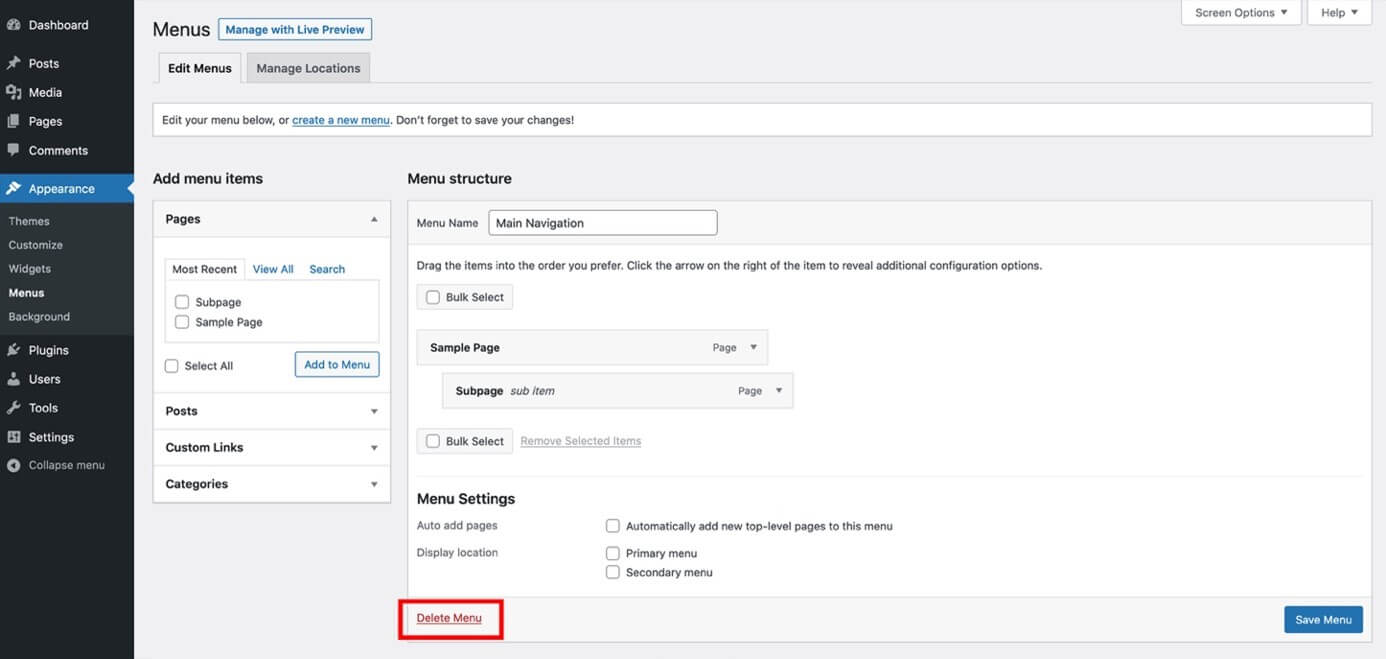The width and height of the screenshot is (1386, 659).
Task: Click the Dashboard gauge icon
Action: tap(13, 25)
